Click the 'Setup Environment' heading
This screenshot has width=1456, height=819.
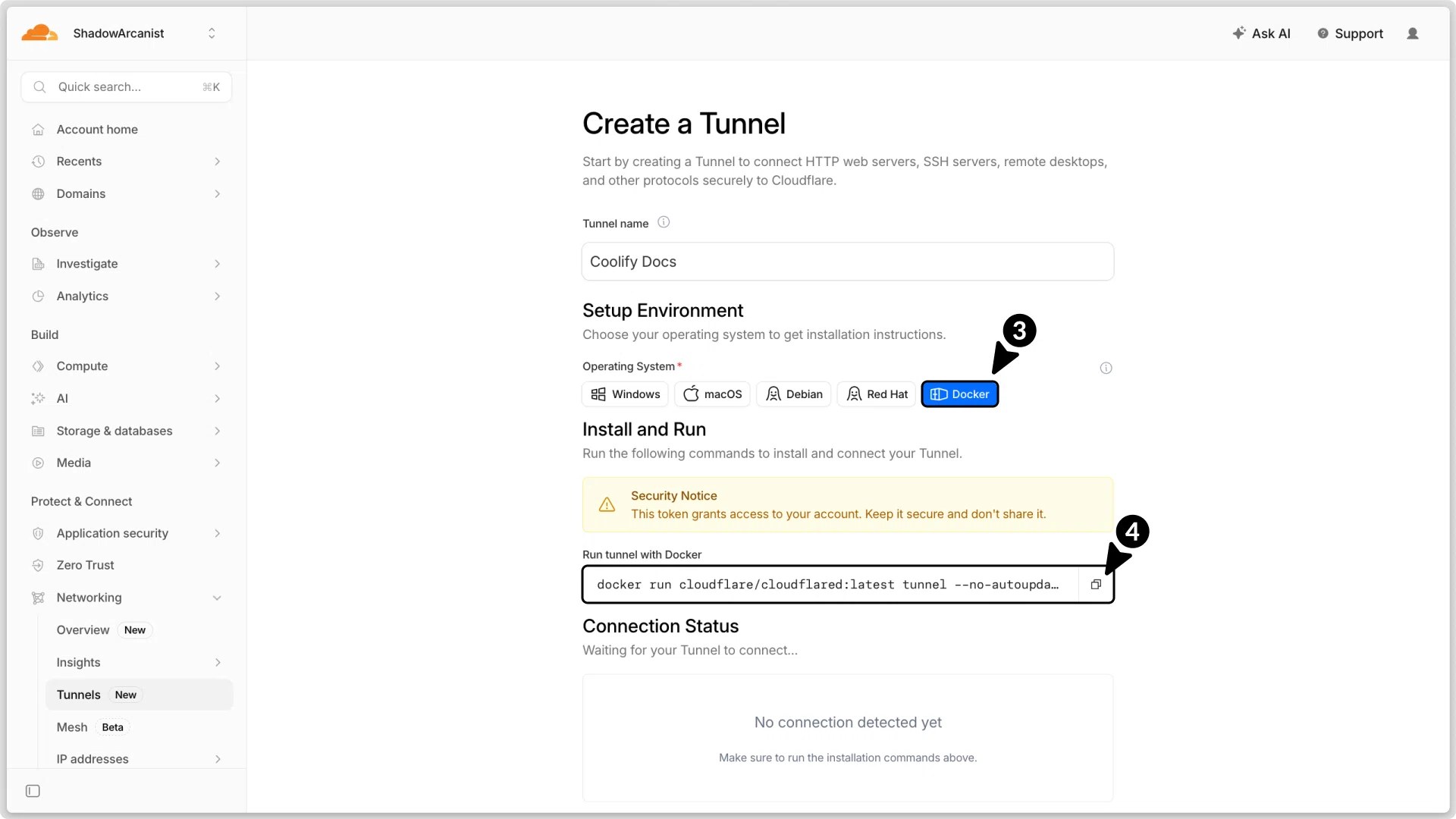(x=663, y=311)
